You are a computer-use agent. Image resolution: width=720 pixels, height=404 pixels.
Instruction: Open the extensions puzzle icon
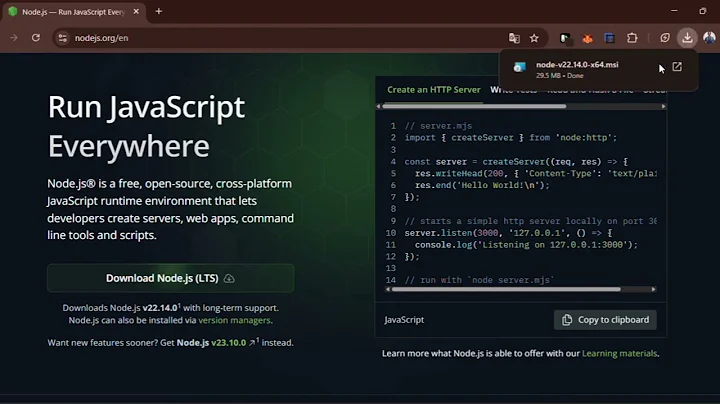click(x=632, y=38)
